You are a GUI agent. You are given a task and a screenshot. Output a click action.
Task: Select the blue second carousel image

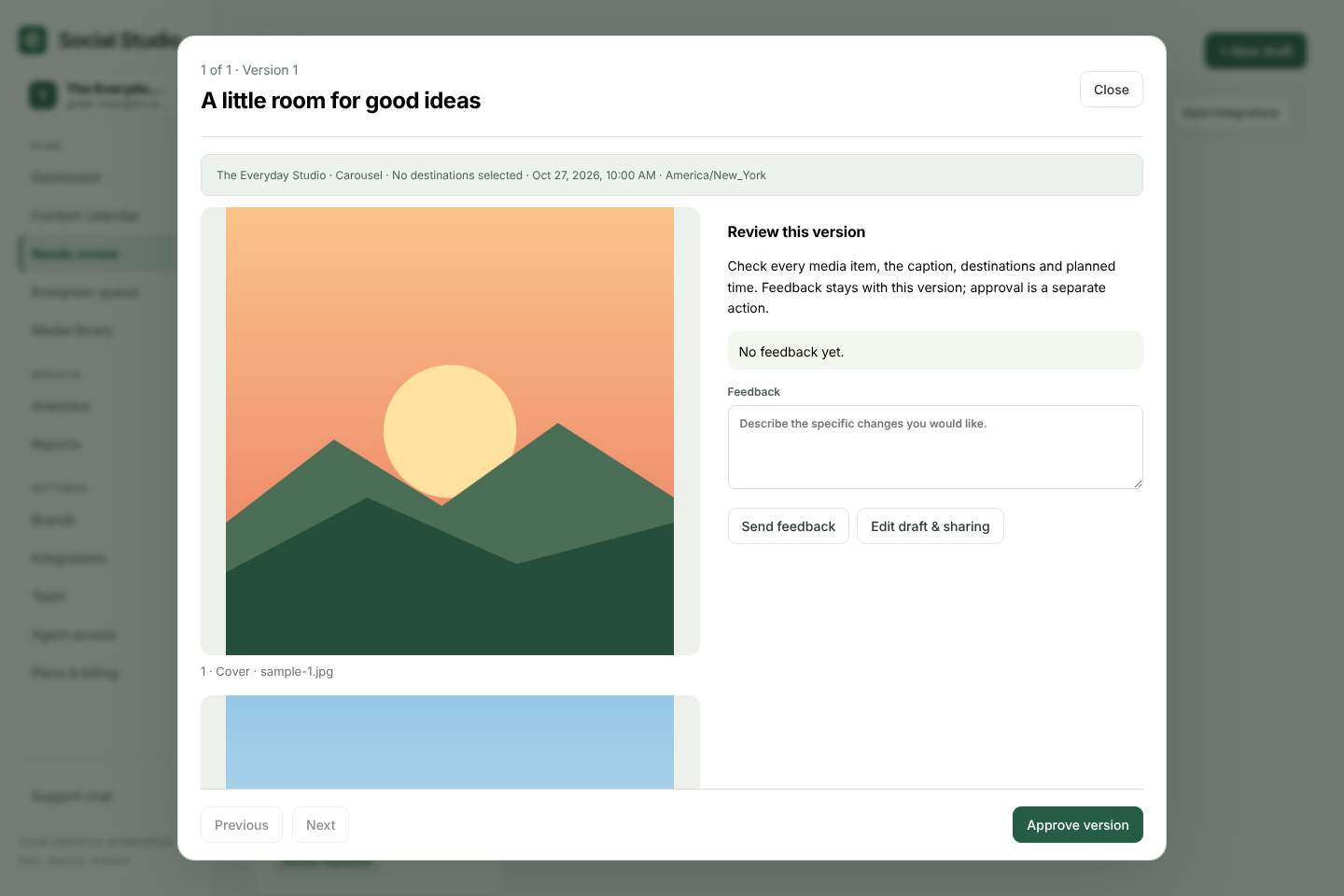[450, 742]
